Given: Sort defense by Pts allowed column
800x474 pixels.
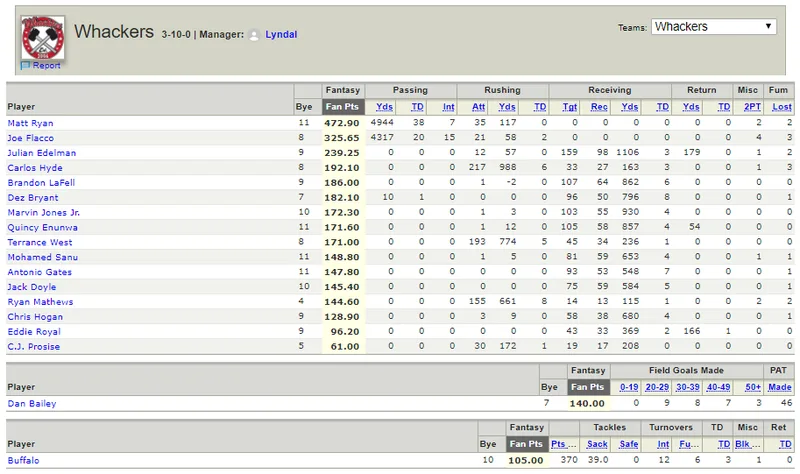Looking at the screenshot, I should (x=564, y=444).
